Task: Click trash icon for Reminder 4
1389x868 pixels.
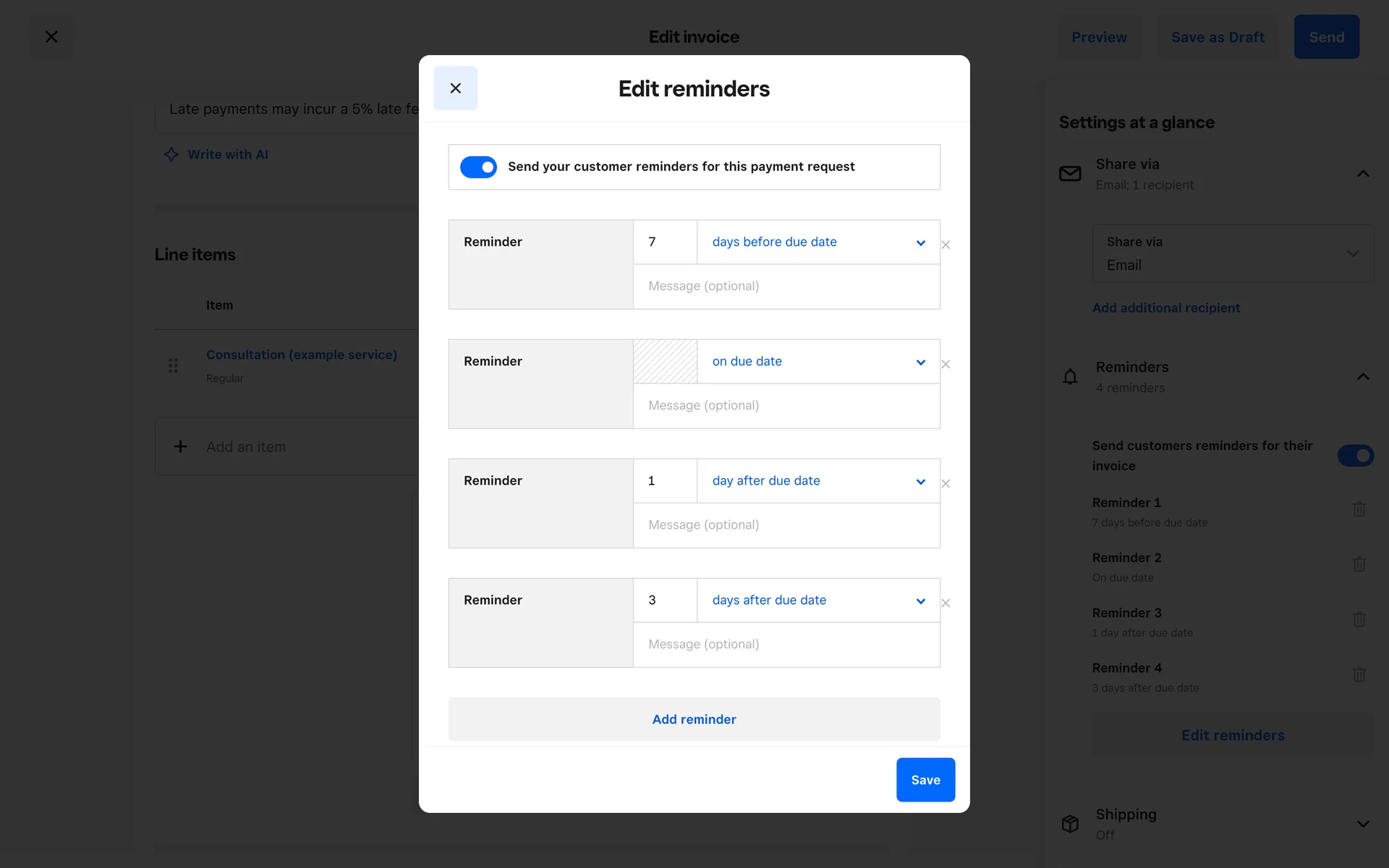Action: coord(1359,674)
